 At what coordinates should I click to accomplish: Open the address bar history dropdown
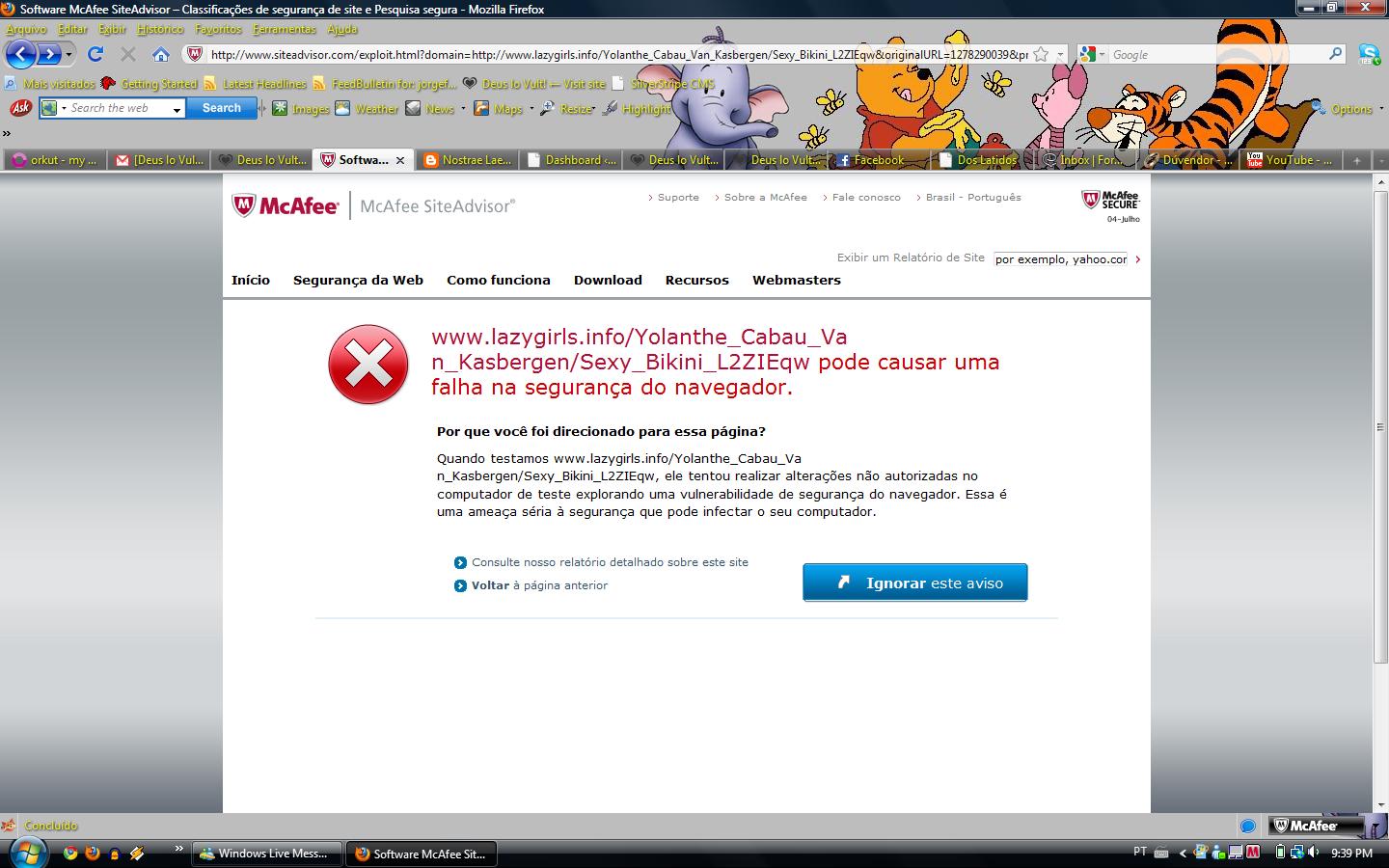click(x=1059, y=55)
